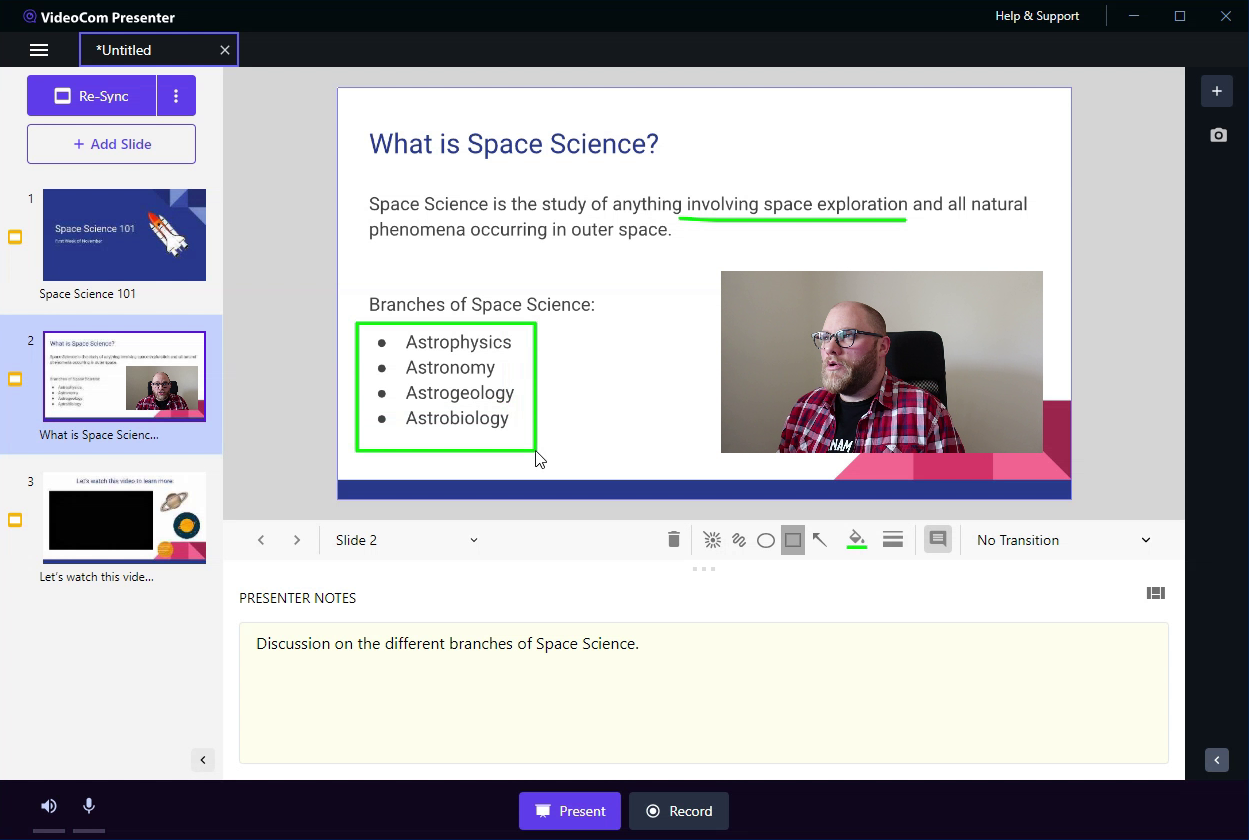Open the line thickness options

pyautogui.click(x=893, y=540)
